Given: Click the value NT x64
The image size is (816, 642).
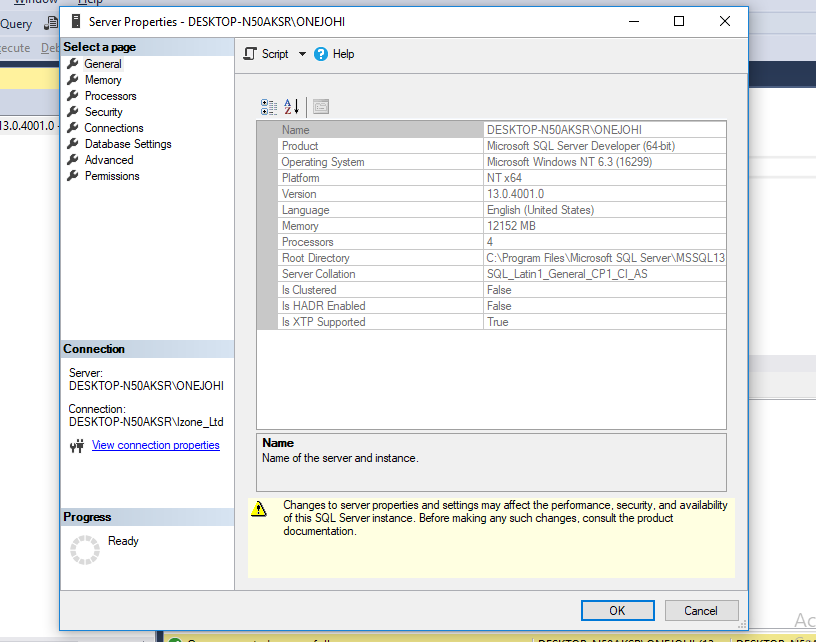Looking at the screenshot, I should pos(504,178).
